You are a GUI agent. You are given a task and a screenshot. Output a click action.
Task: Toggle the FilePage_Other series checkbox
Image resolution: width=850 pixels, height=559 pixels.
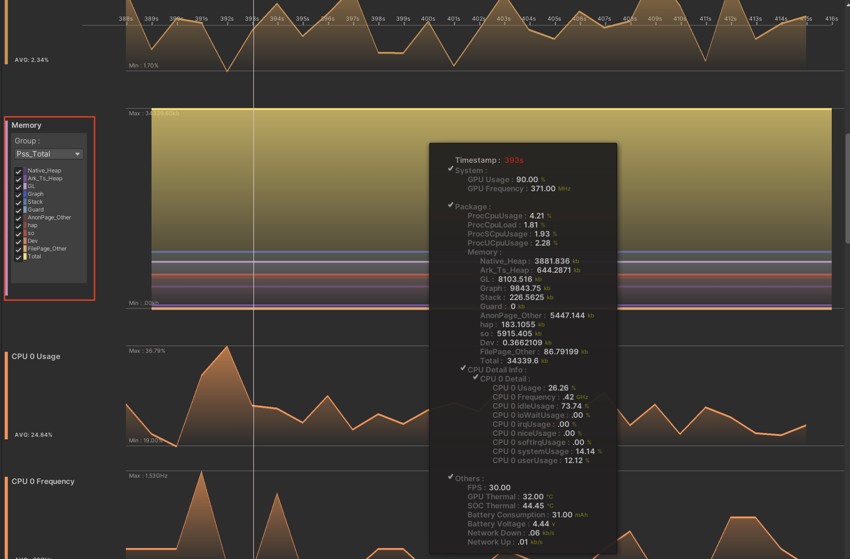[x=18, y=249]
